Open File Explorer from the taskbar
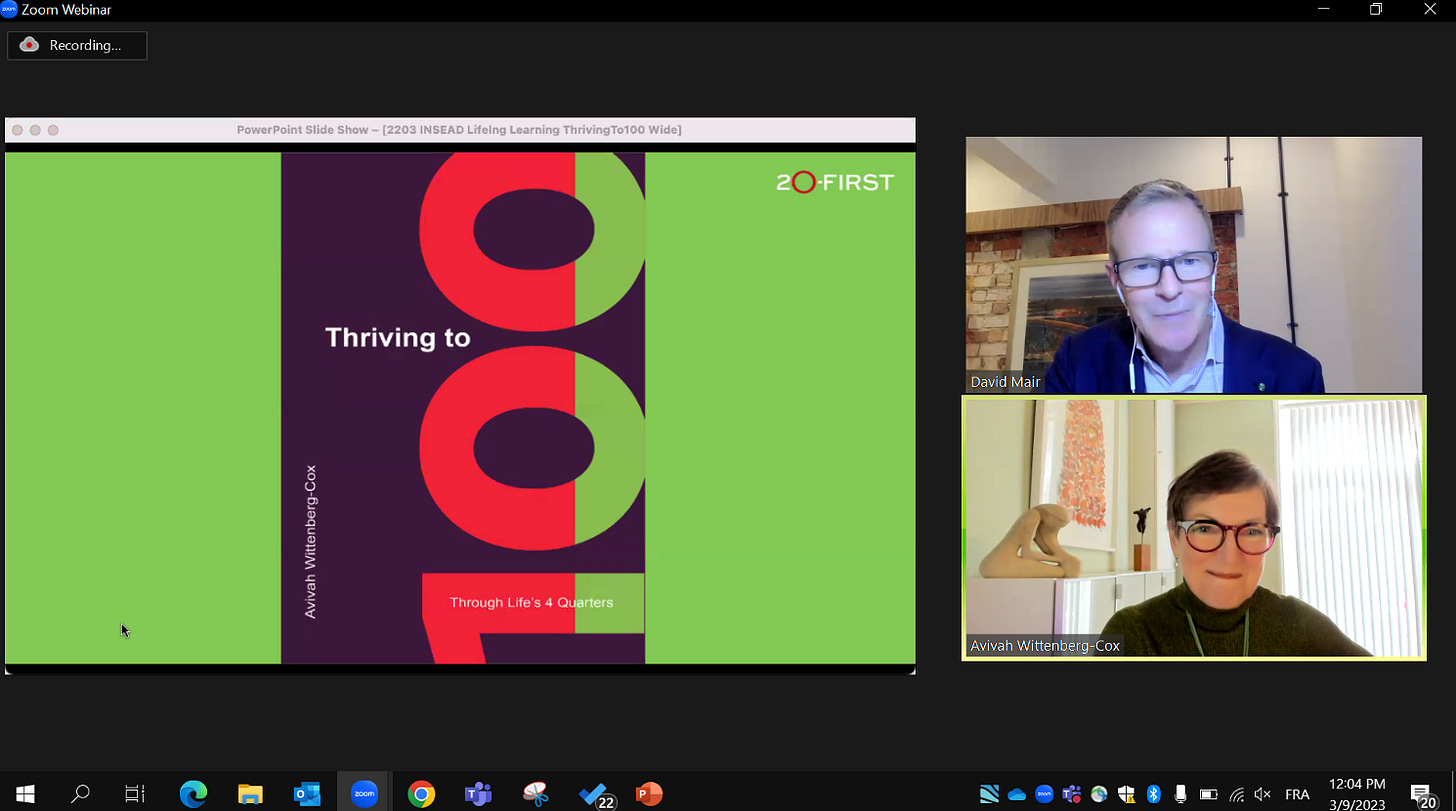 [x=250, y=794]
